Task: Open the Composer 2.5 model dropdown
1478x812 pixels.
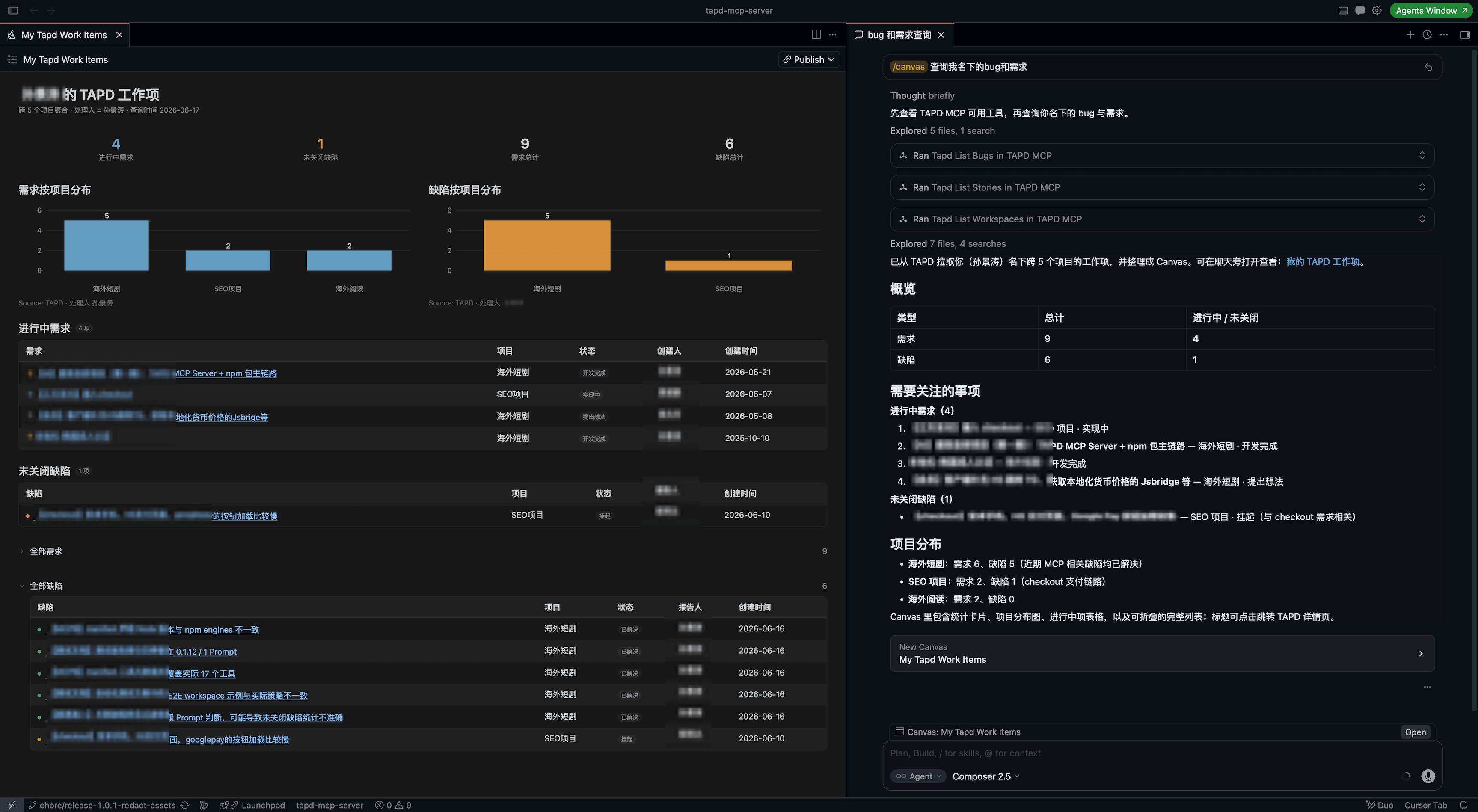Action: click(x=985, y=776)
